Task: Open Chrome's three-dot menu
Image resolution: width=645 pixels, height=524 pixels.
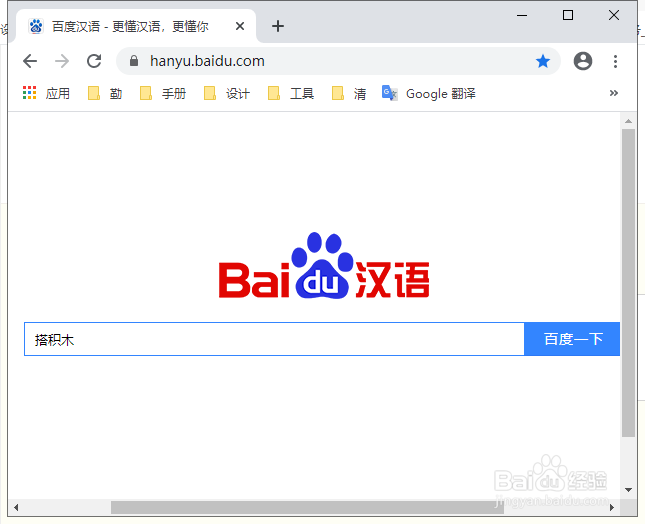Action: [615, 61]
